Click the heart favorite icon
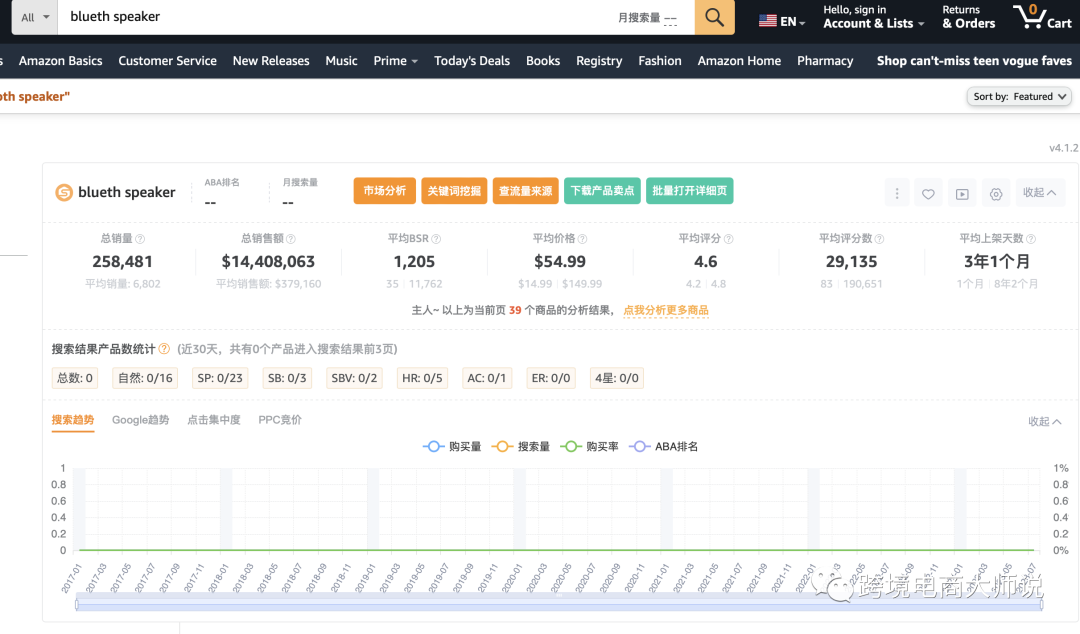1080x634 pixels. [929, 194]
